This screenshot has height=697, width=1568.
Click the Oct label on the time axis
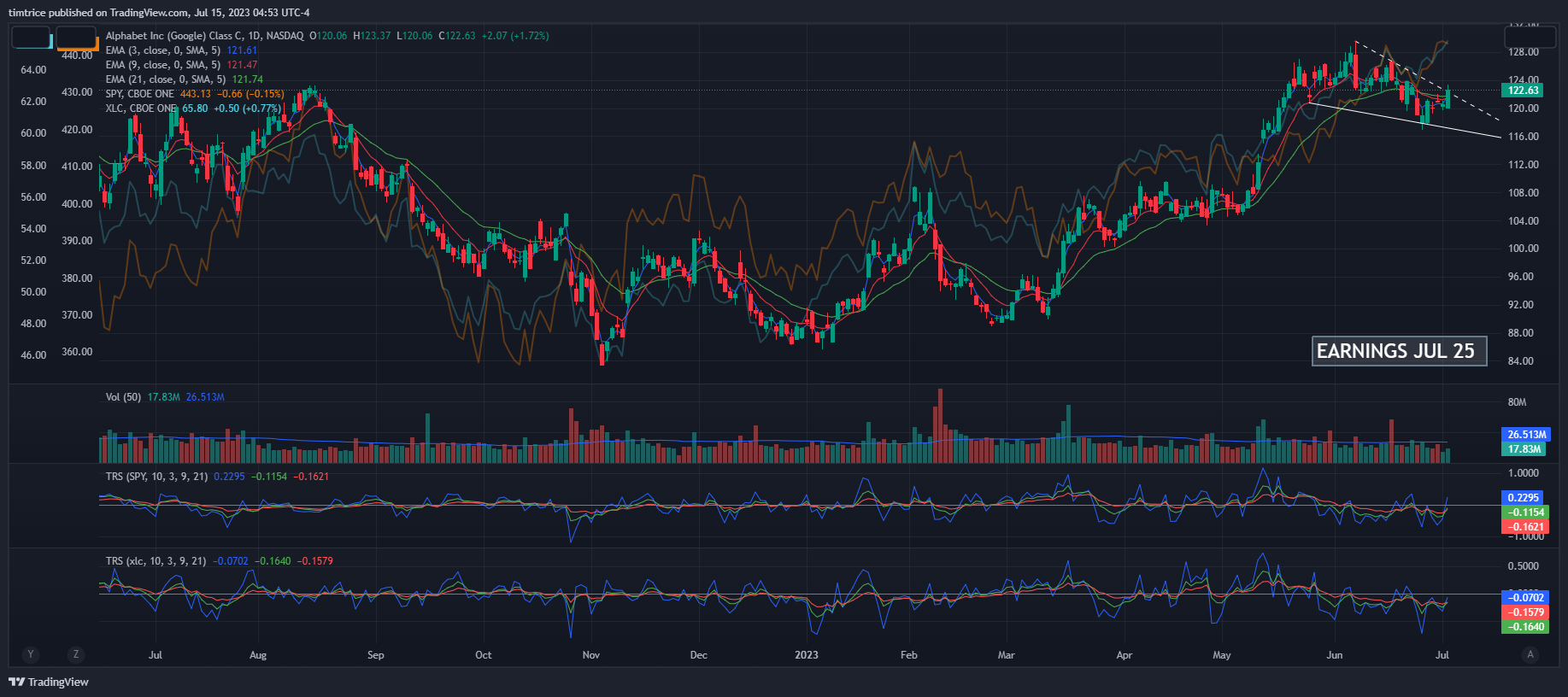(x=484, y=655)
